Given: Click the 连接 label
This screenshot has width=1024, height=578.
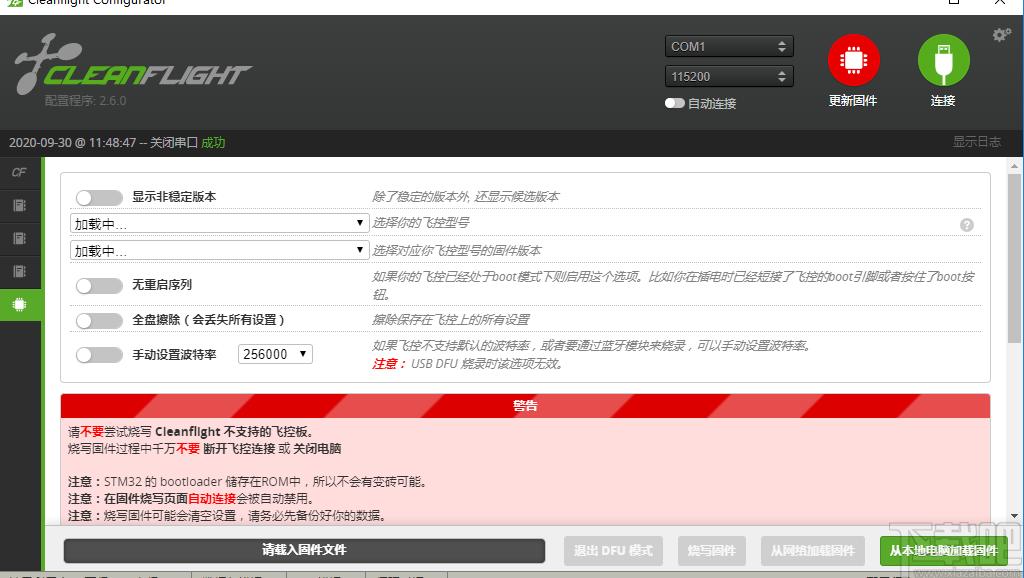Looking at the screenshot, I should [x=943, y=101].
